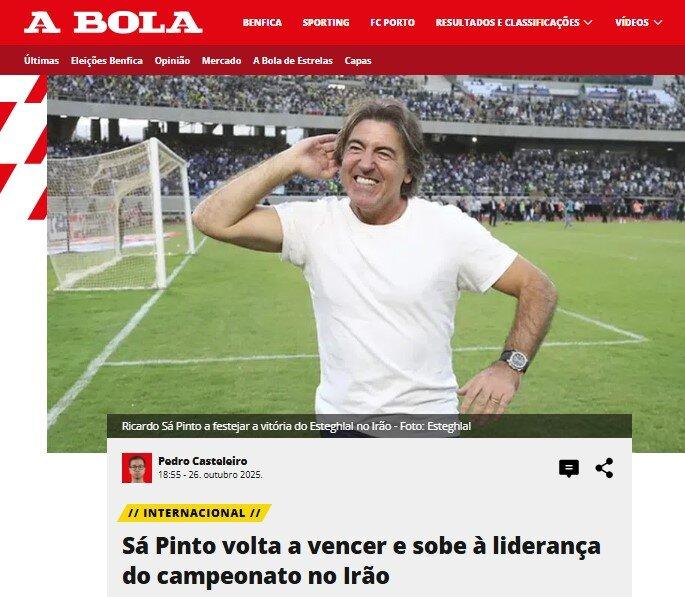Select Eleições Benfica in the submenu
The image size is (685, 597).
pos(107,61)
